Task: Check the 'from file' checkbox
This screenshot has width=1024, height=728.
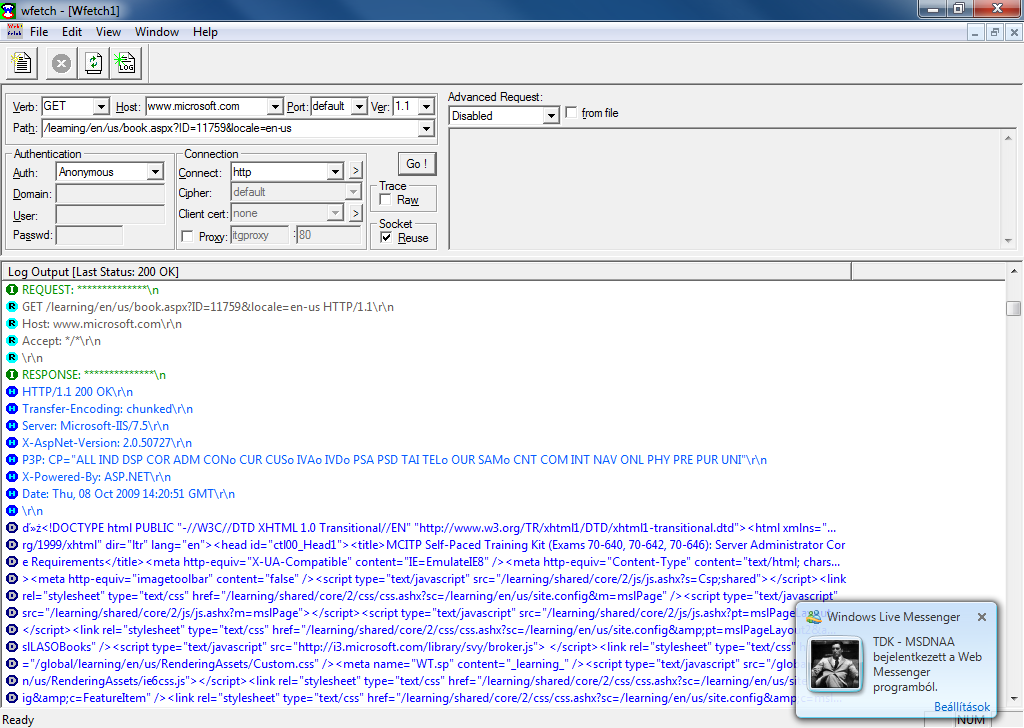Action: tap(571, 112)
